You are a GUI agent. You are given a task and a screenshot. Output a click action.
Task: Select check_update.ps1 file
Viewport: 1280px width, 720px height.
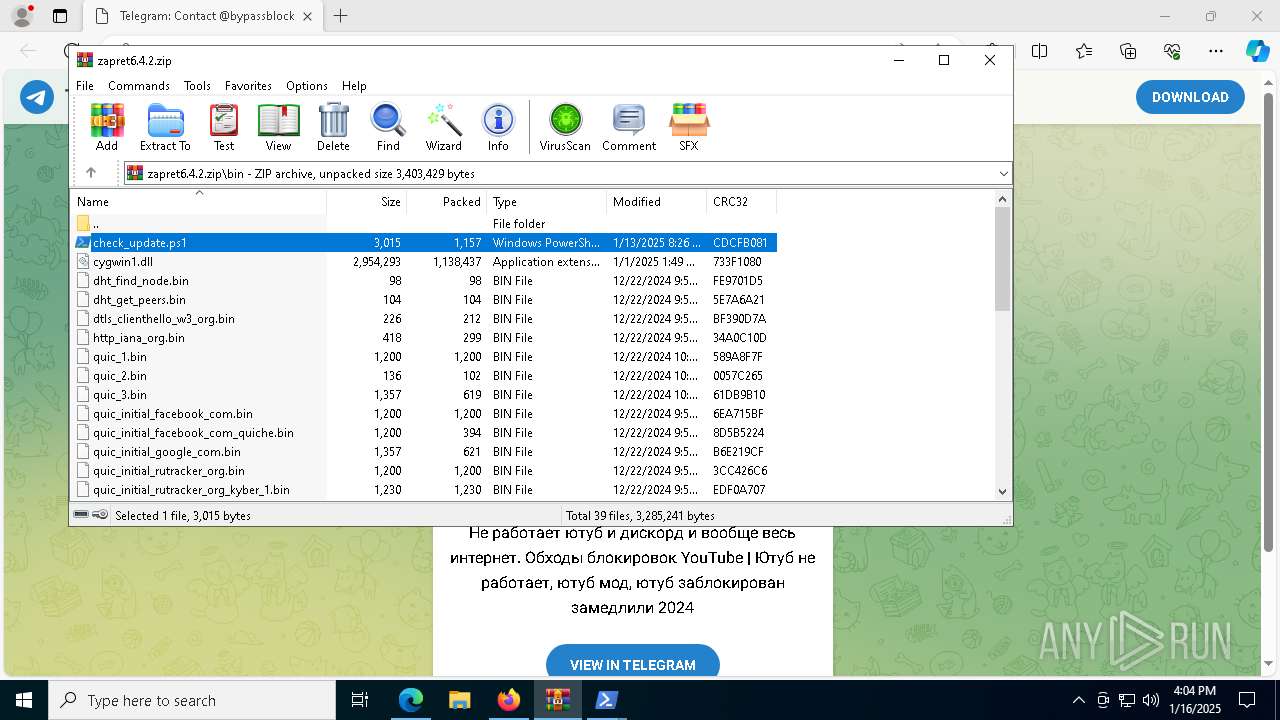tap(424, 243)
